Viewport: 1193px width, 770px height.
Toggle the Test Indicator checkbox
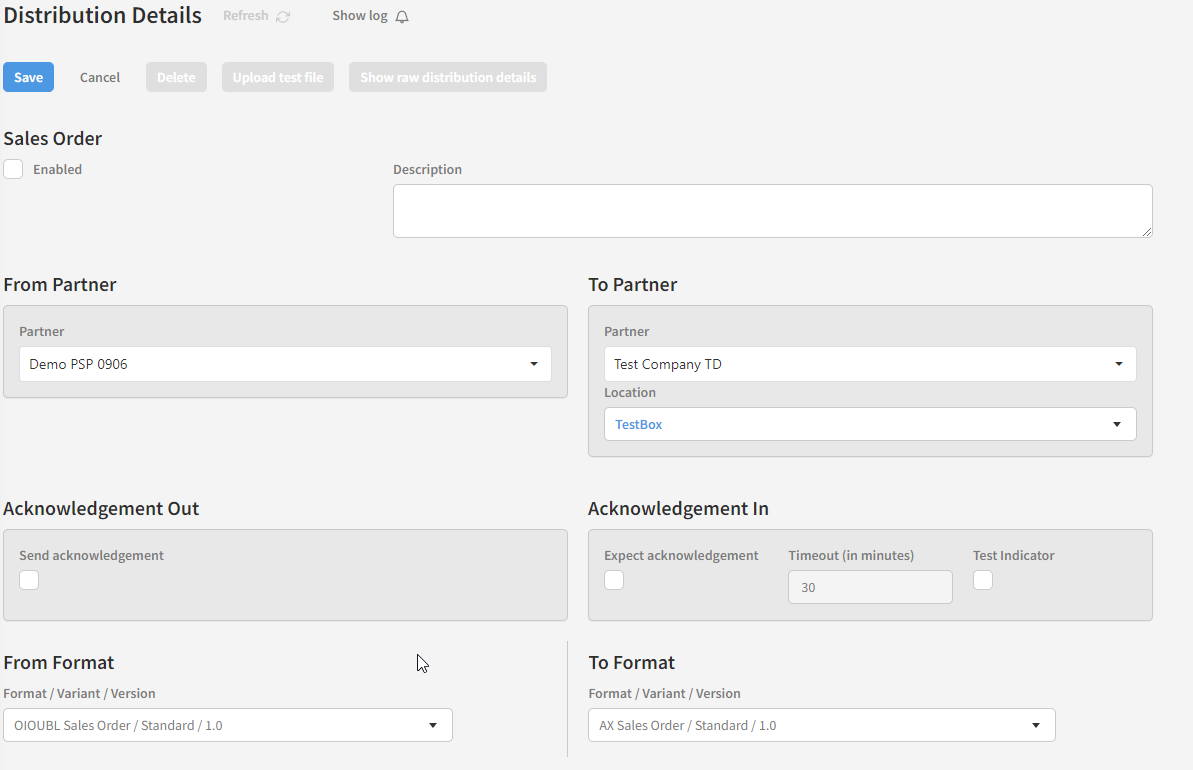coord(983,580)
